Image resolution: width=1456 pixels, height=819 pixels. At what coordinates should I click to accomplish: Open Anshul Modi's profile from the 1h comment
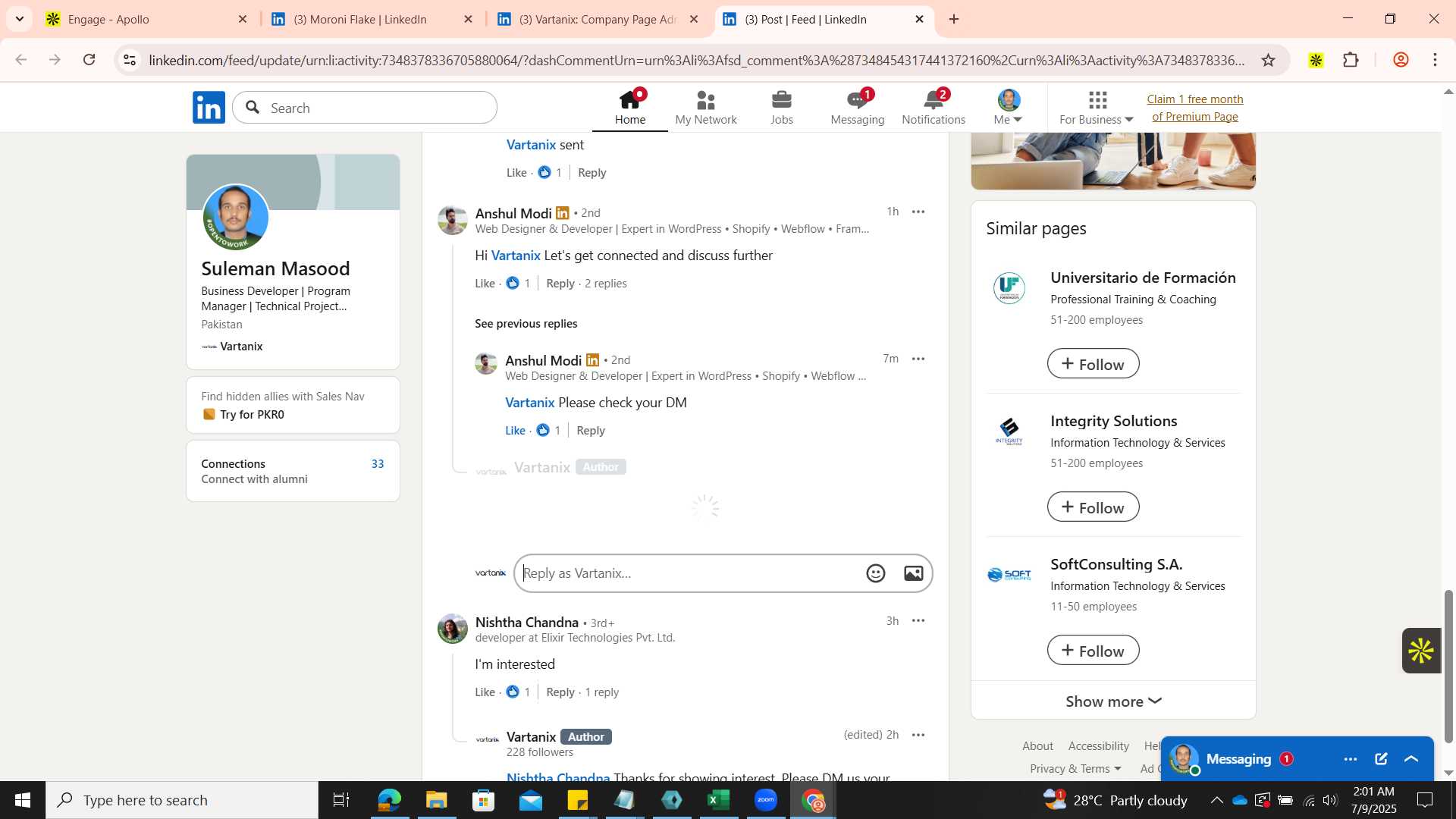click(513, 213)
